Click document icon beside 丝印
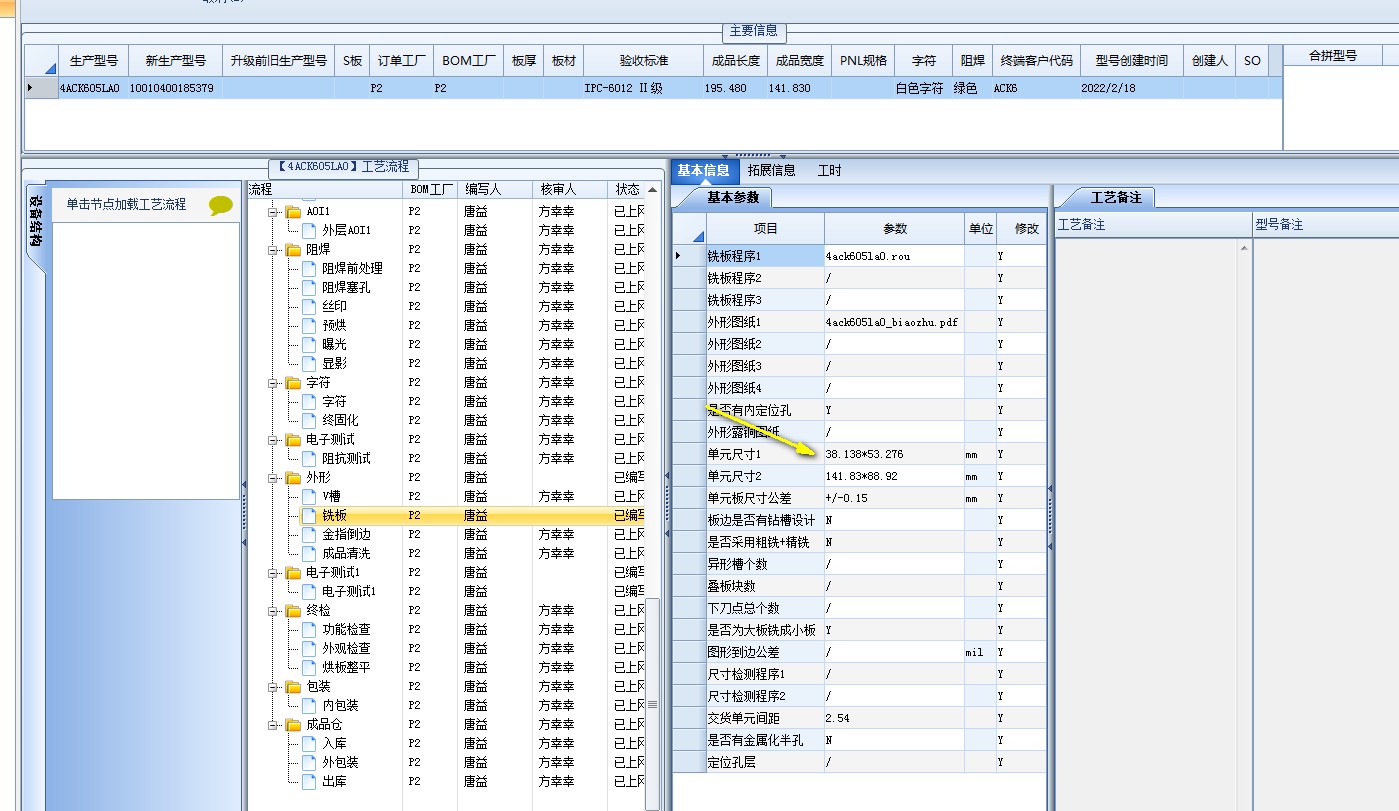Image resolution: width=1399 pixels, height=811 pixels. coord(309,306)
